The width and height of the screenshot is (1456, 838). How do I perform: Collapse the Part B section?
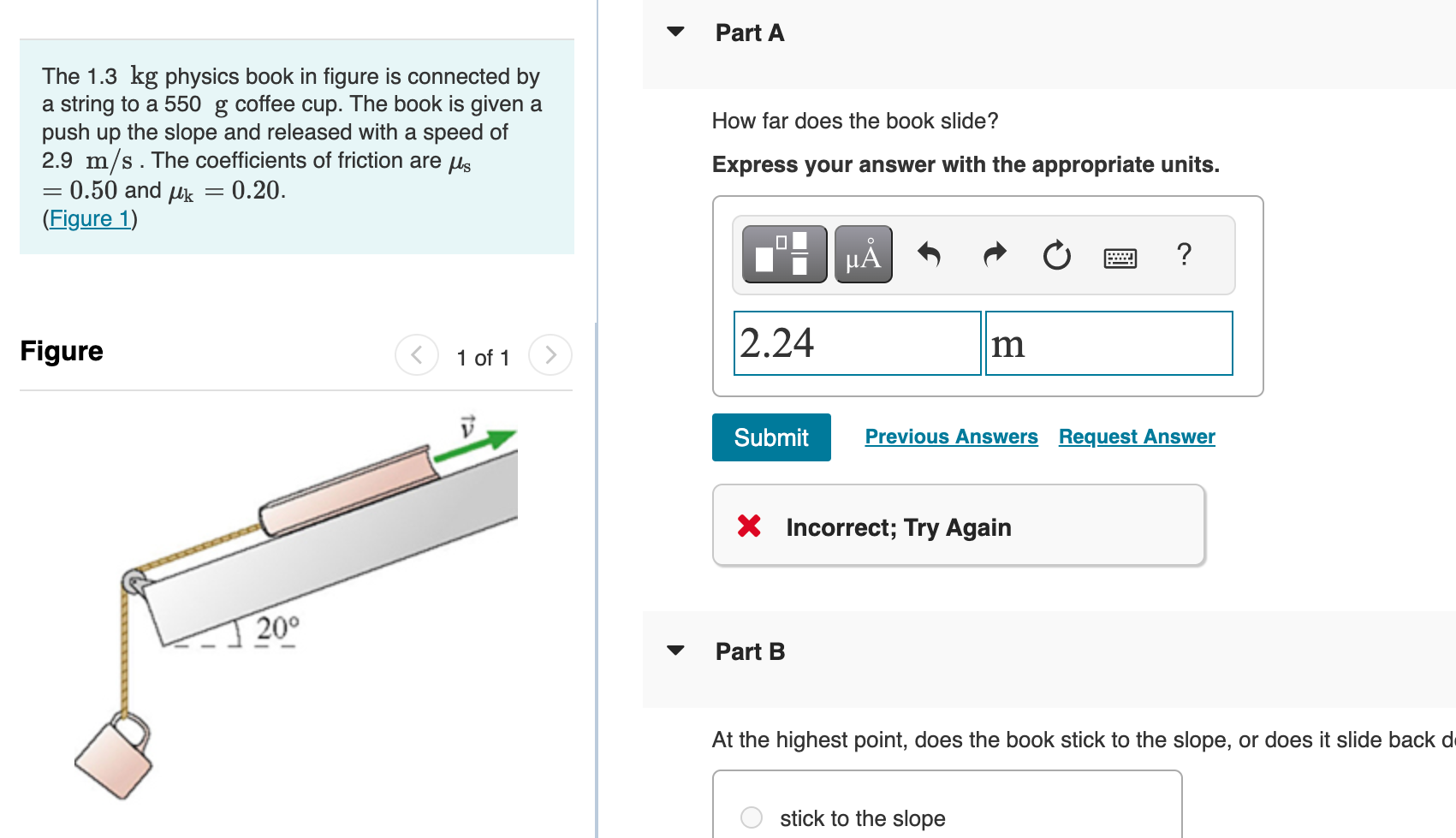[676, 650]
